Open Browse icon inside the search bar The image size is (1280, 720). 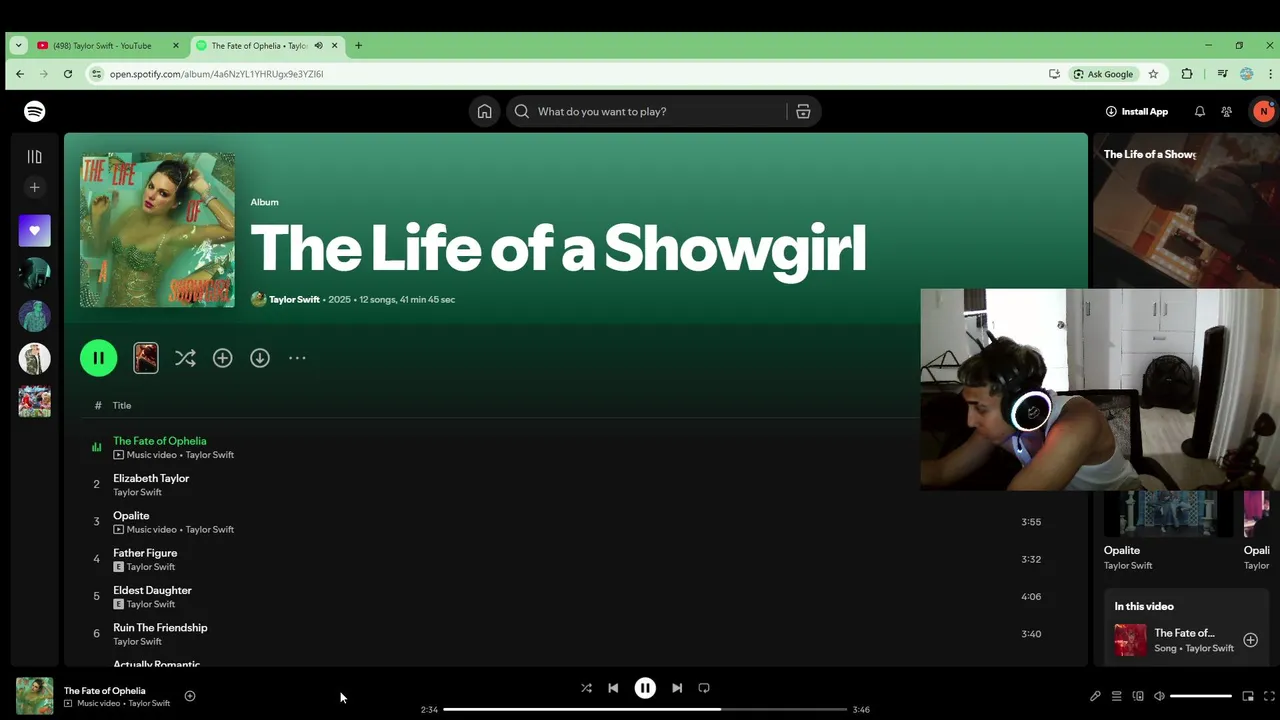803,111
